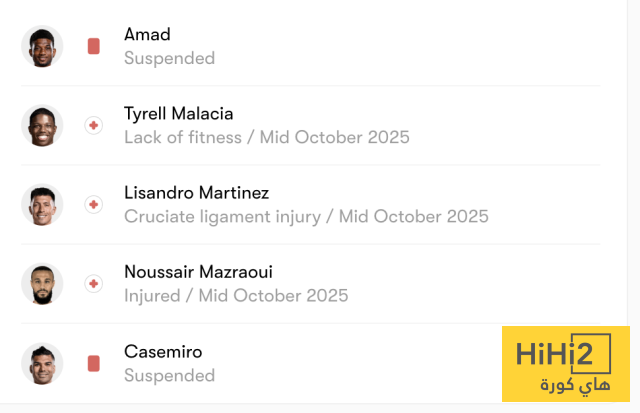Click the HiHi2 watermark logo

click(x=564, y=362)
